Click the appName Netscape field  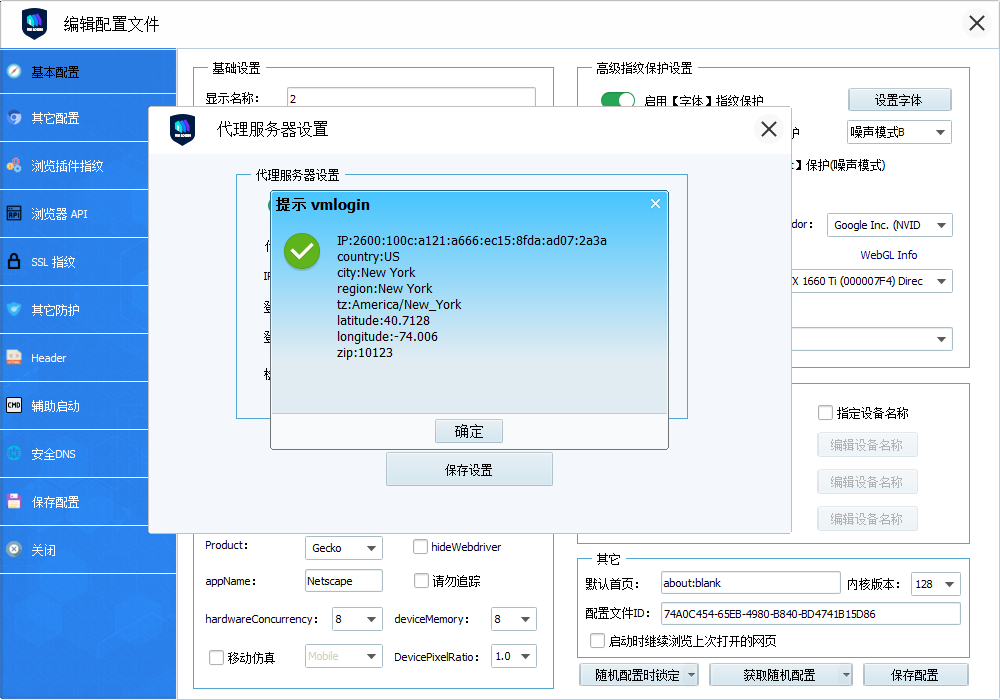344,581
